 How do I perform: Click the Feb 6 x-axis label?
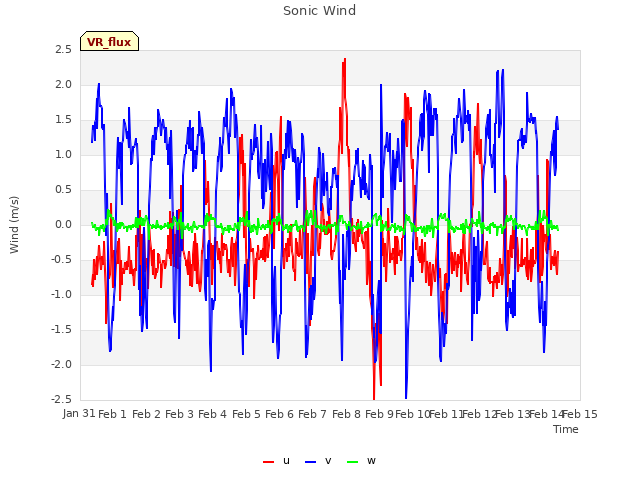click(279, 414)
